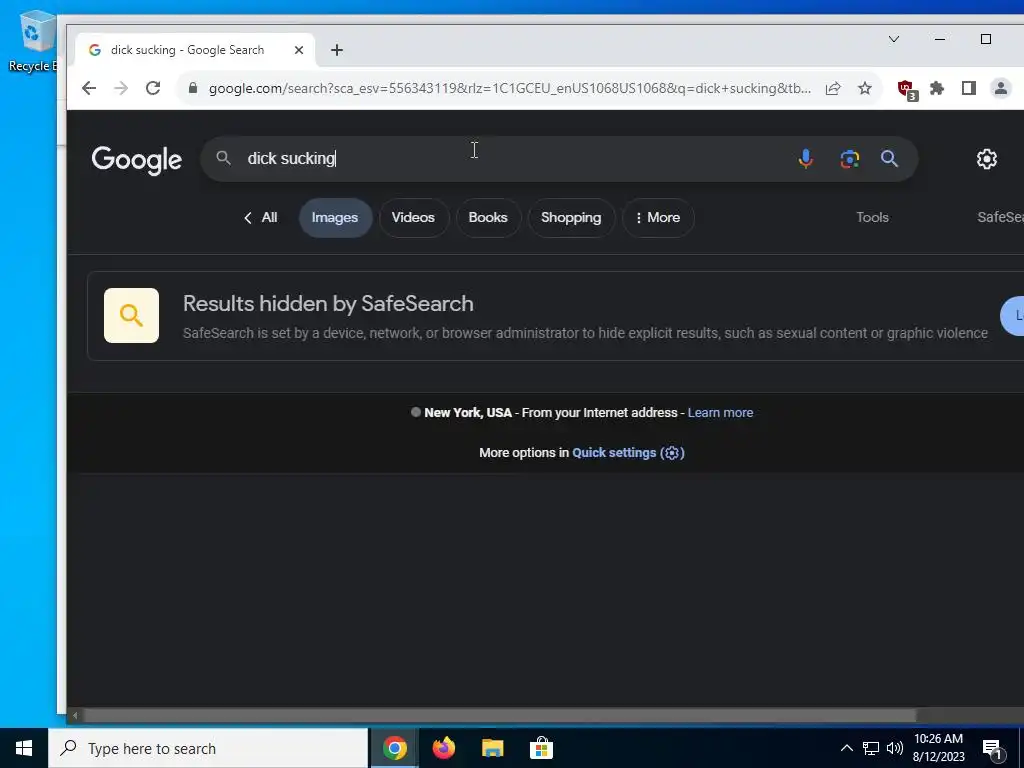Click the horizontal scrollbar at page bottom
Viewport: 1024px width, 768px height.
click(x=500, y=716)
